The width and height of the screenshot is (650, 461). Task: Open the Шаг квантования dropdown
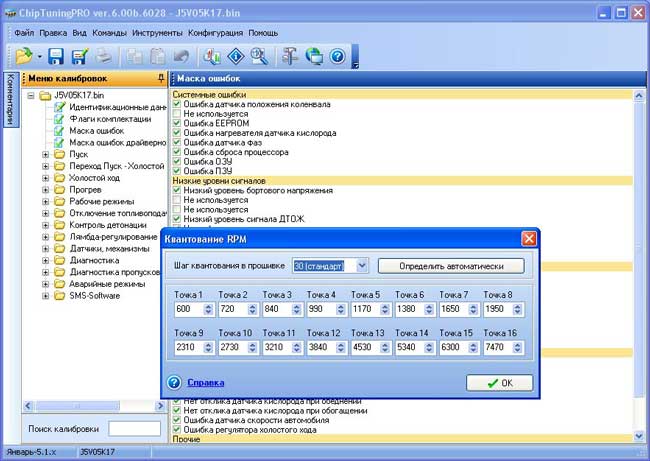(x=361, y=266)
